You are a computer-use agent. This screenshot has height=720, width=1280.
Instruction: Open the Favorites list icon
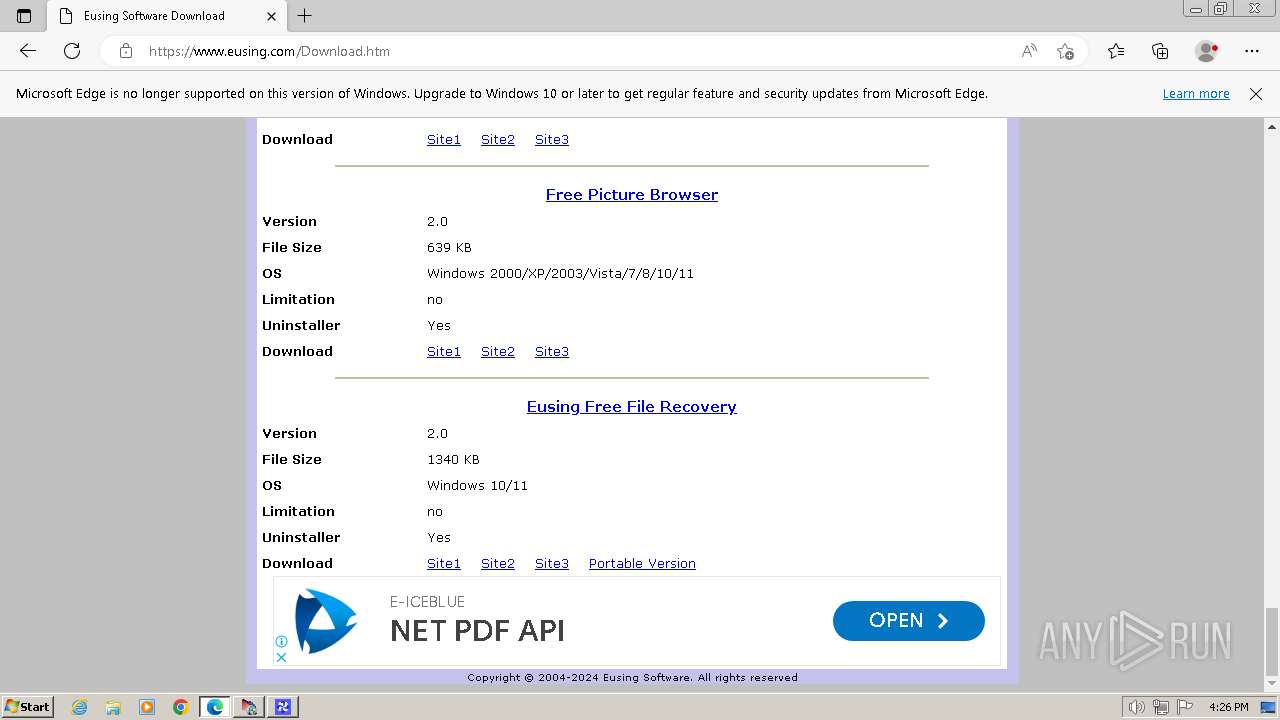point(1116,51)
